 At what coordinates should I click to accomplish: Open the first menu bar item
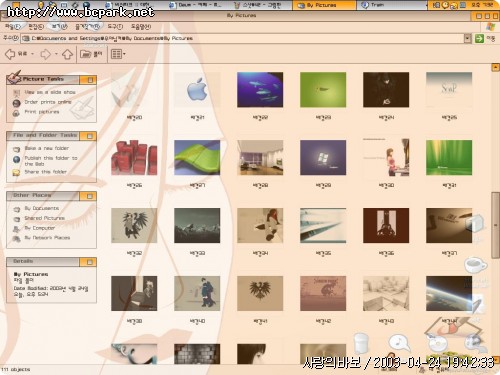[x=13, y=26]
